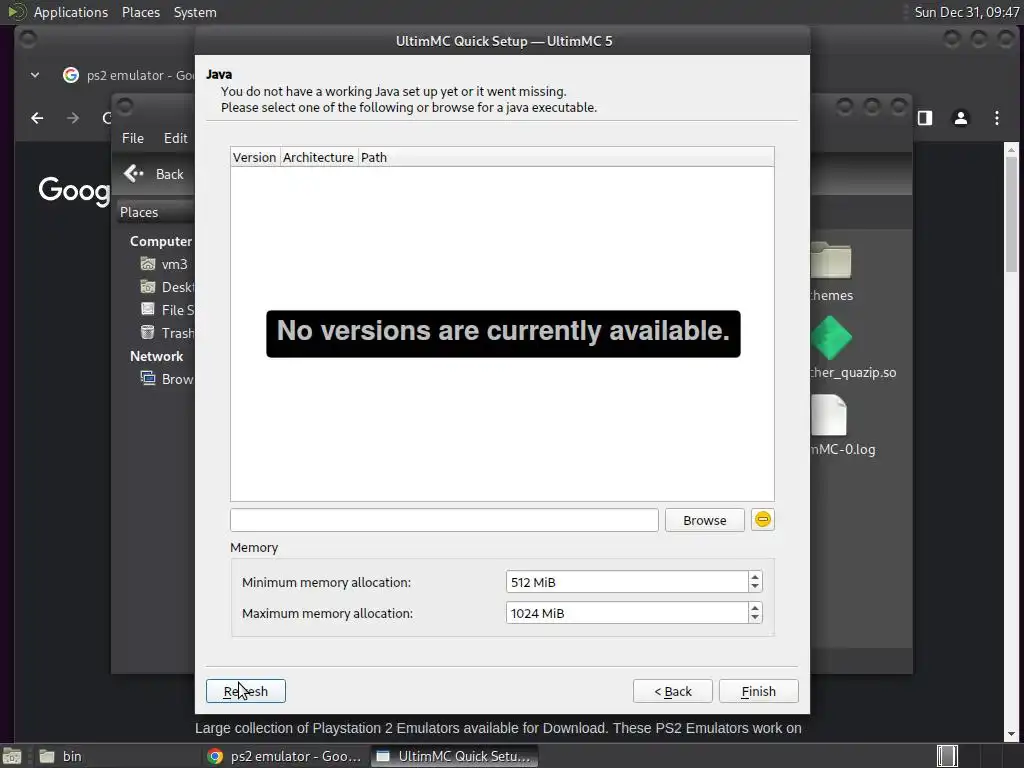Screen dimensions: 1024x768
Task: Open the Places menu in top panel
Action: click(x=141, y=12)
